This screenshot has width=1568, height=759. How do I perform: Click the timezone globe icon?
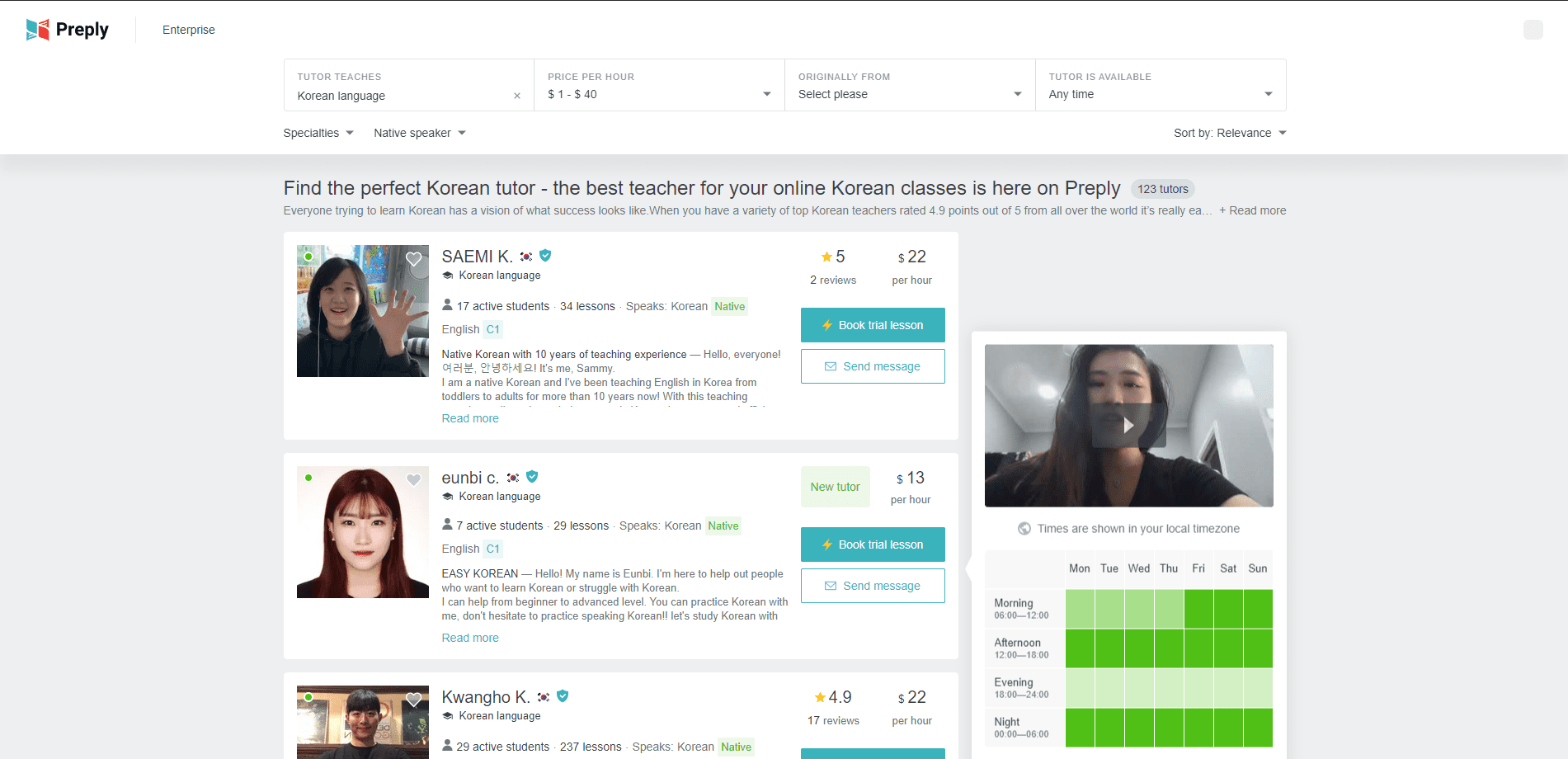tap(1024, 529)
